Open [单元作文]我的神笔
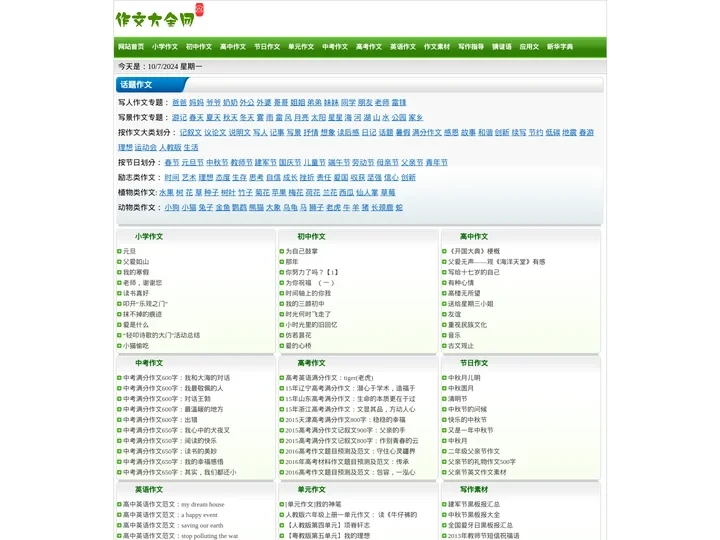The height and width of the screenshot is (540, 720). pyautogui.click(x=314, y=504)
